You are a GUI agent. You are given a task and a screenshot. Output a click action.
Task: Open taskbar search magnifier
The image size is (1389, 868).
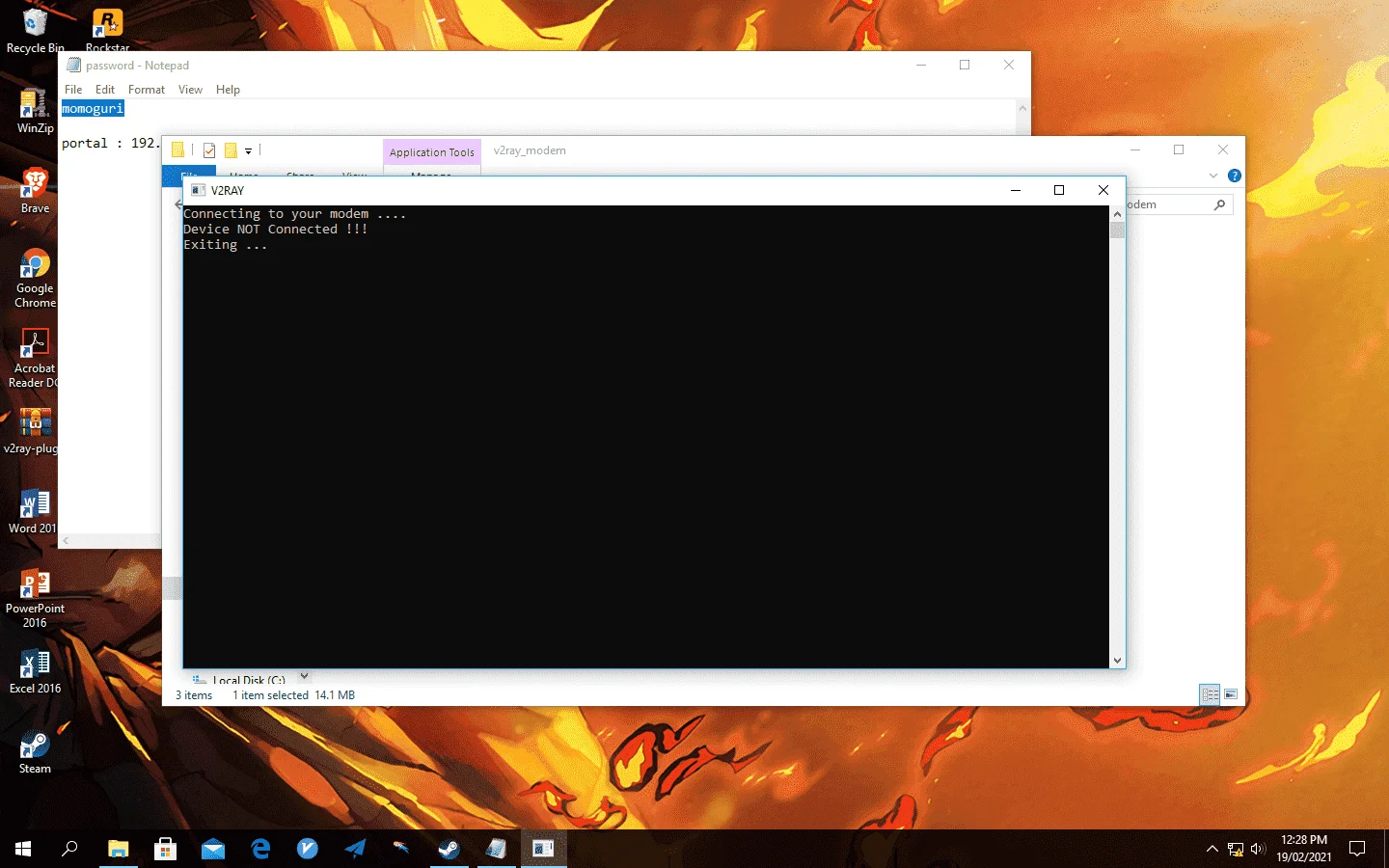(x=69, y=849)
